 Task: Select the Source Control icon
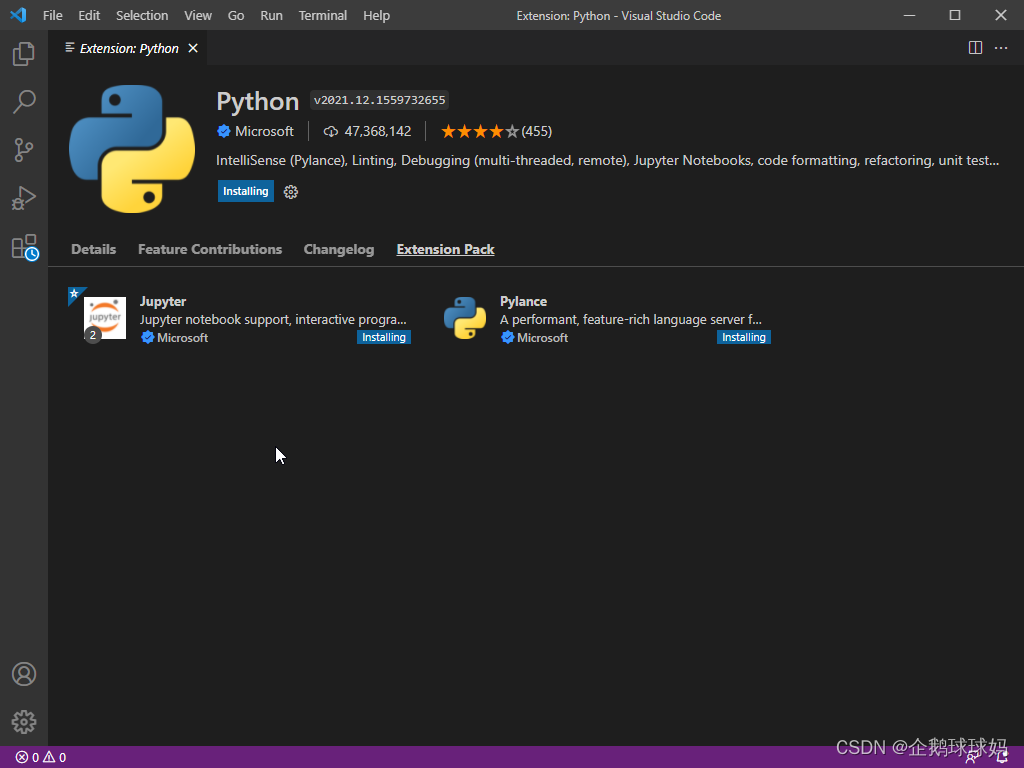tap(24, 150)
